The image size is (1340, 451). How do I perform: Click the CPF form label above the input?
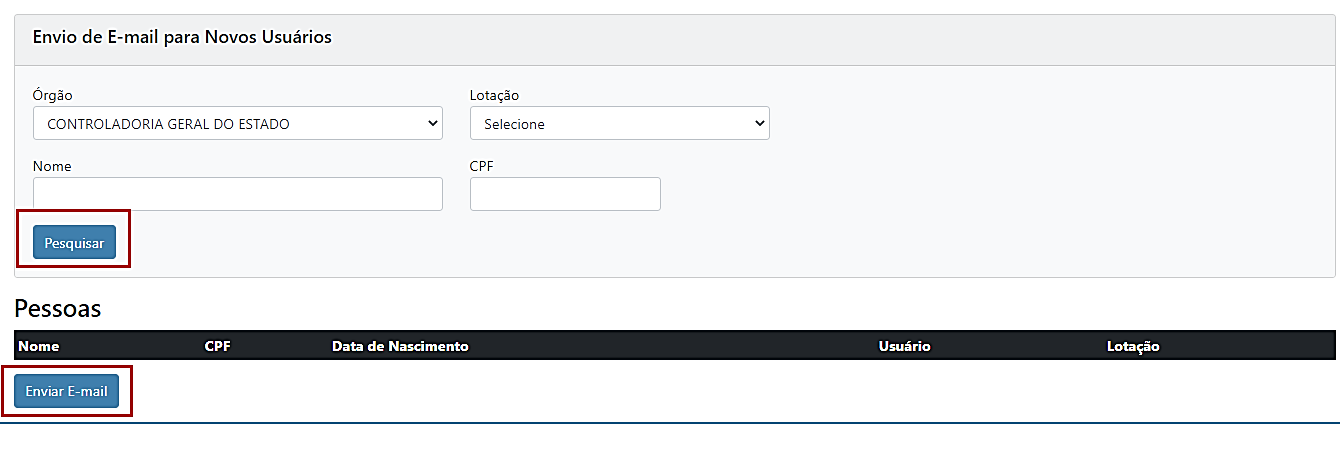click(482, 166)
